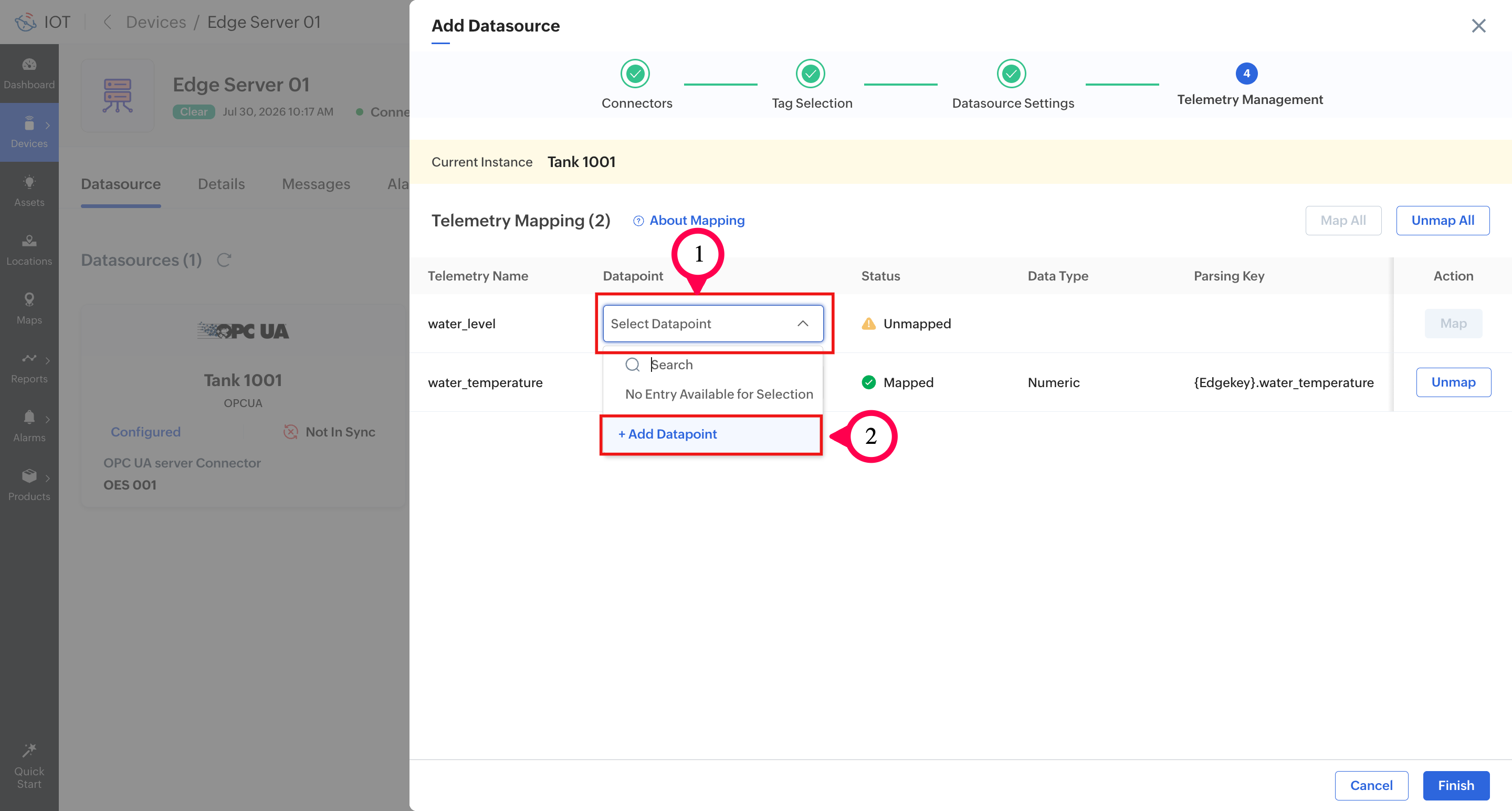This screenshot has width=1512, height=811.
Task: Go back using the breadcrumb chevron
Action: [107, 22]
